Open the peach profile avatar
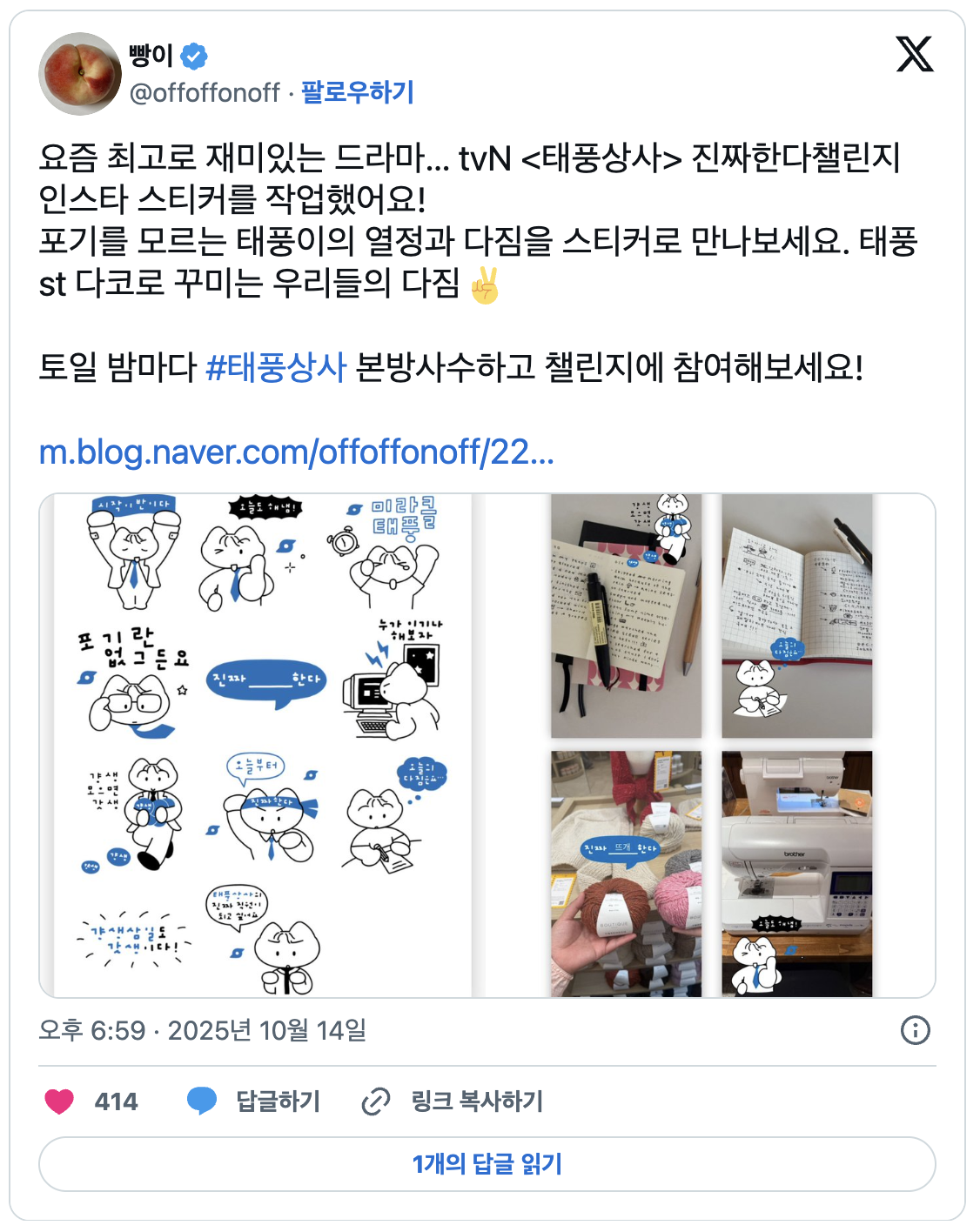This screenshot has height=1232, width=980. (80, 74)
